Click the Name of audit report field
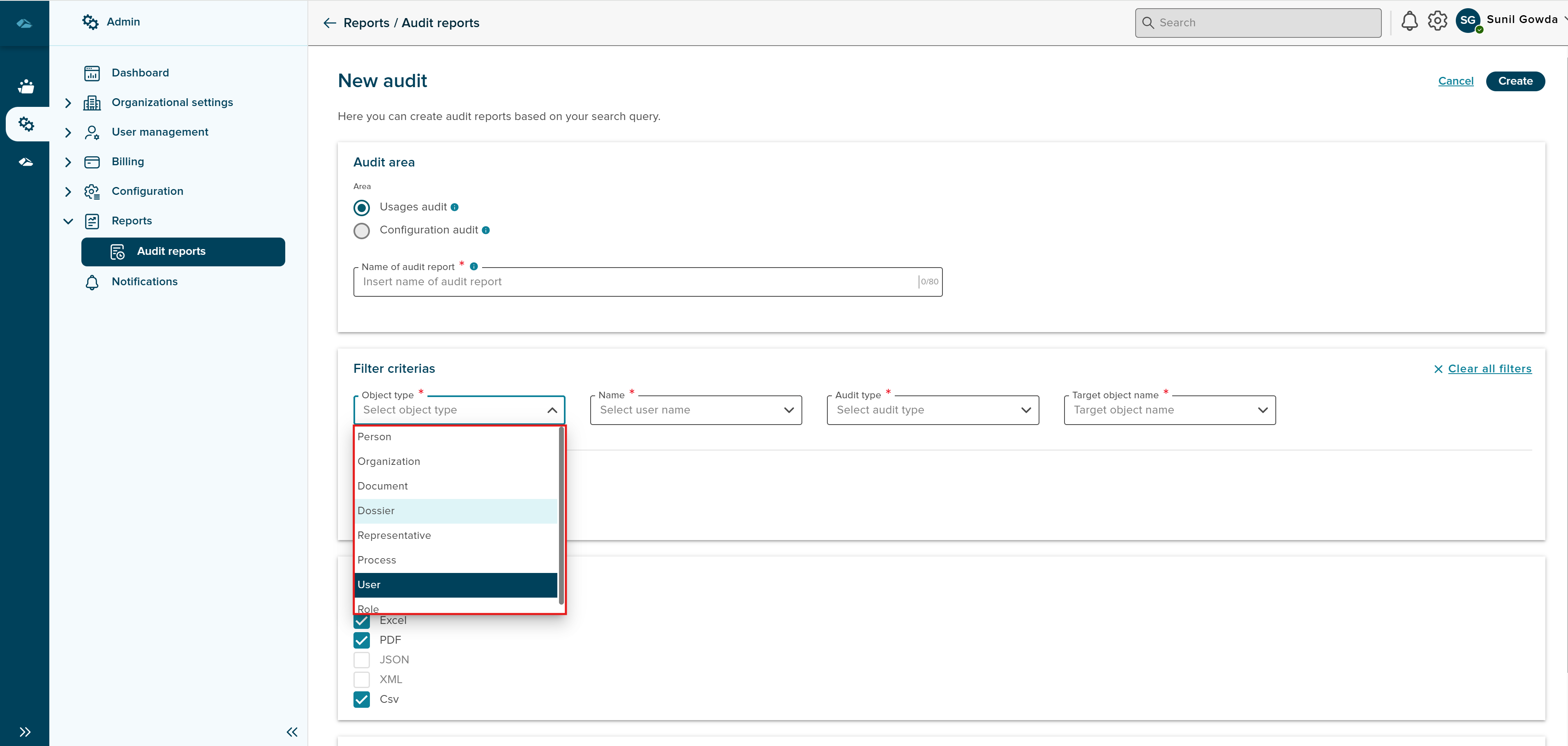The height and width of the screenshot is (746, 1568). [x=639, y=282]
